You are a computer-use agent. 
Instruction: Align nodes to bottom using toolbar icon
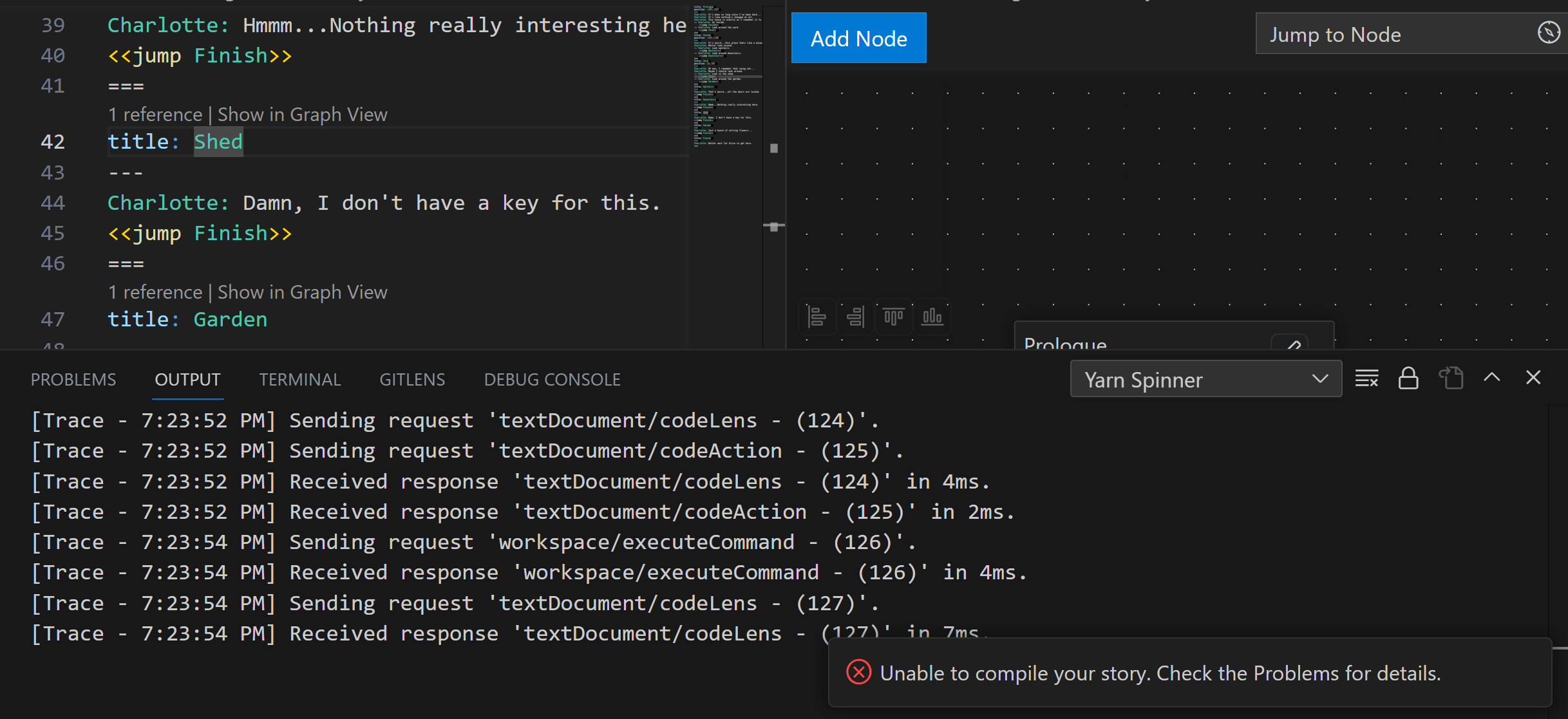932,317
